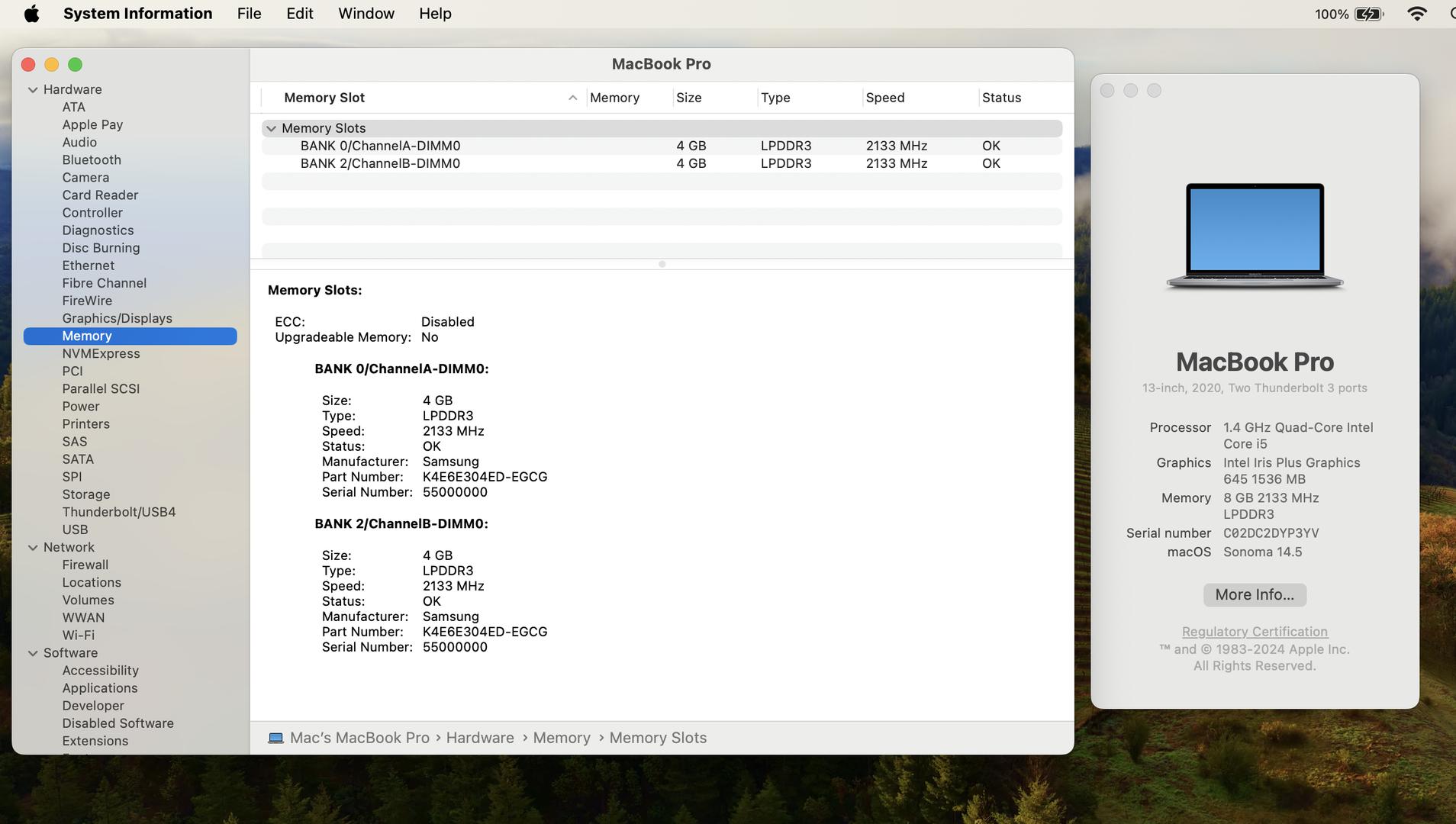This screenshot has height=824, width=1456.
Task: Select Controller in the sidebar
Action: 92,213
